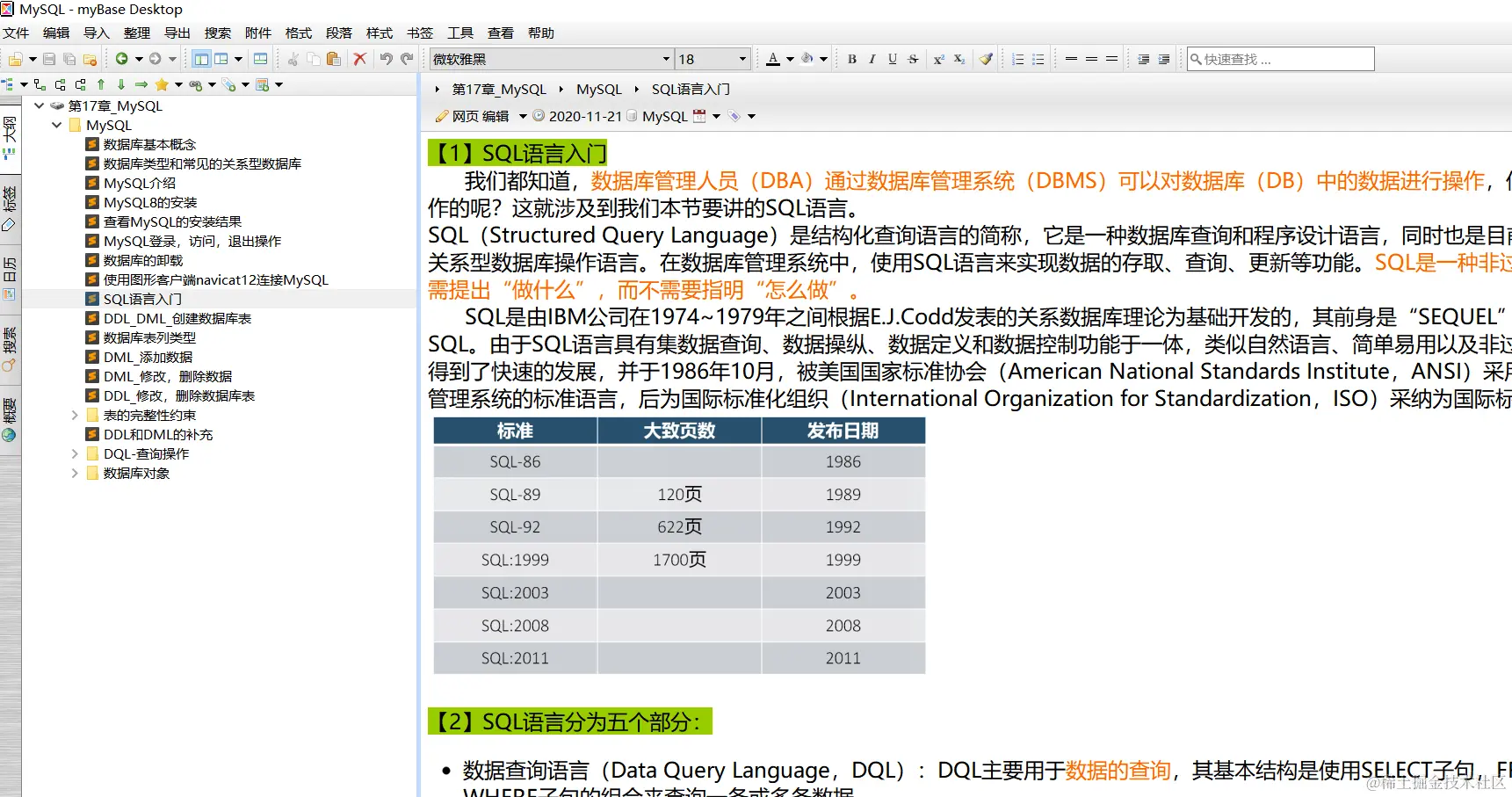1512x797 pixels.
Task: Go back with the green arrow
Action: pyautogui.click(x=121, y=59)
